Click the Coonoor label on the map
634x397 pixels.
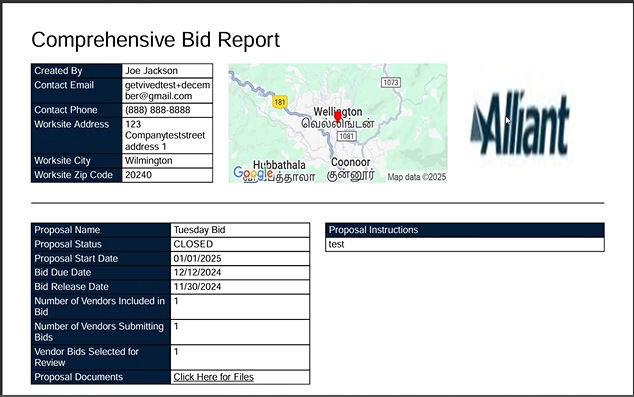pyautogui.click(x=351, y=162)
